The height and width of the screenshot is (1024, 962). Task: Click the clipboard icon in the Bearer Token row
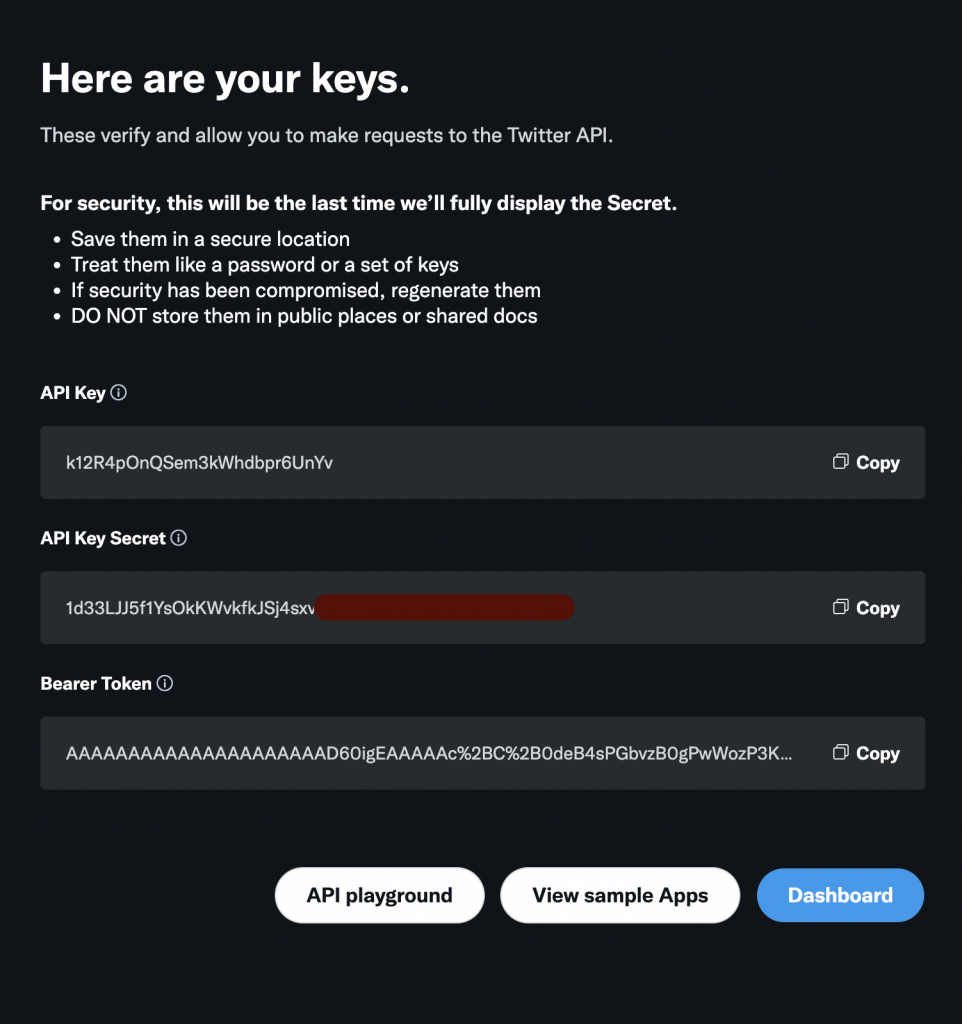coord(841,752)
